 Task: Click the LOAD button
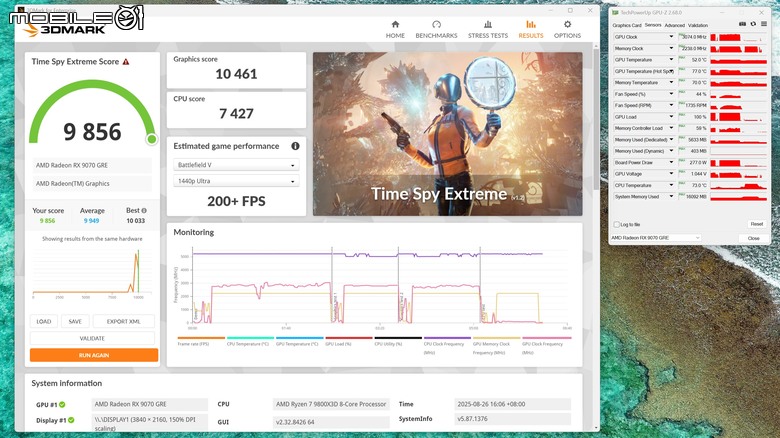[x=44, y=322]
